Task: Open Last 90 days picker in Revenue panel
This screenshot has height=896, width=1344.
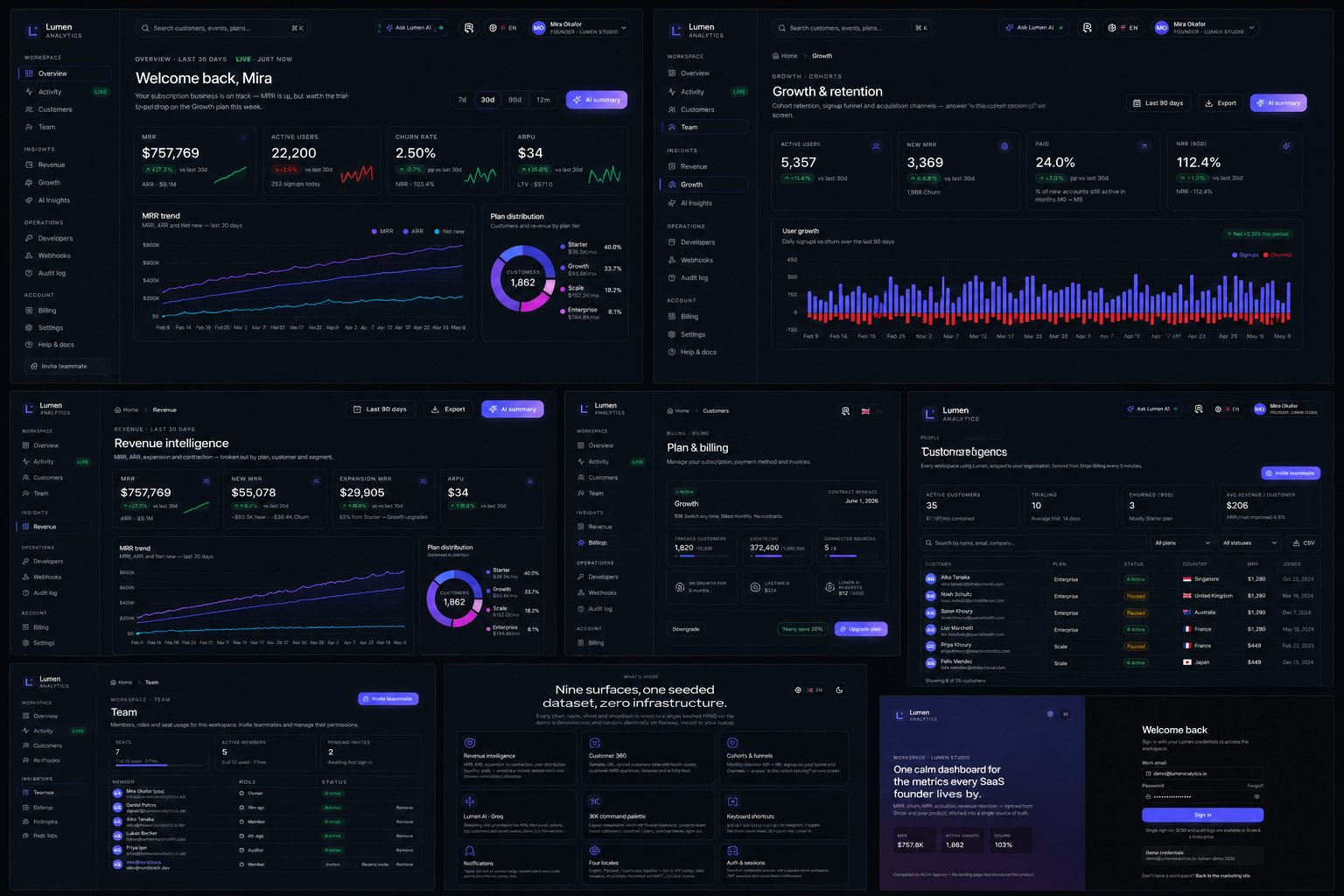Action: [x=381, y=409]
